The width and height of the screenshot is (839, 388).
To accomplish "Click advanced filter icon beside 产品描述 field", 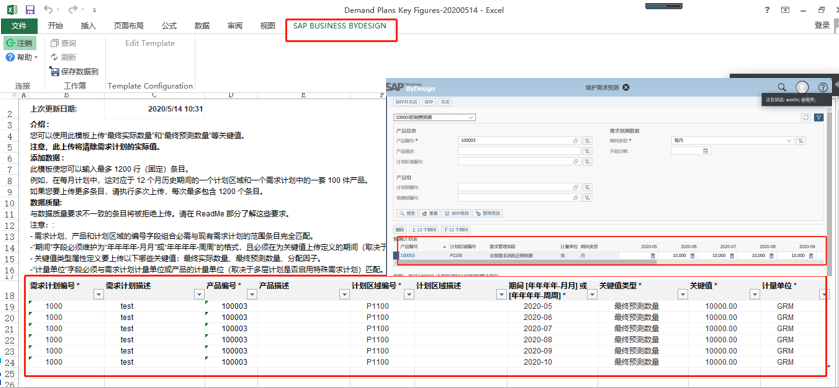I will [x=587, y=151].
